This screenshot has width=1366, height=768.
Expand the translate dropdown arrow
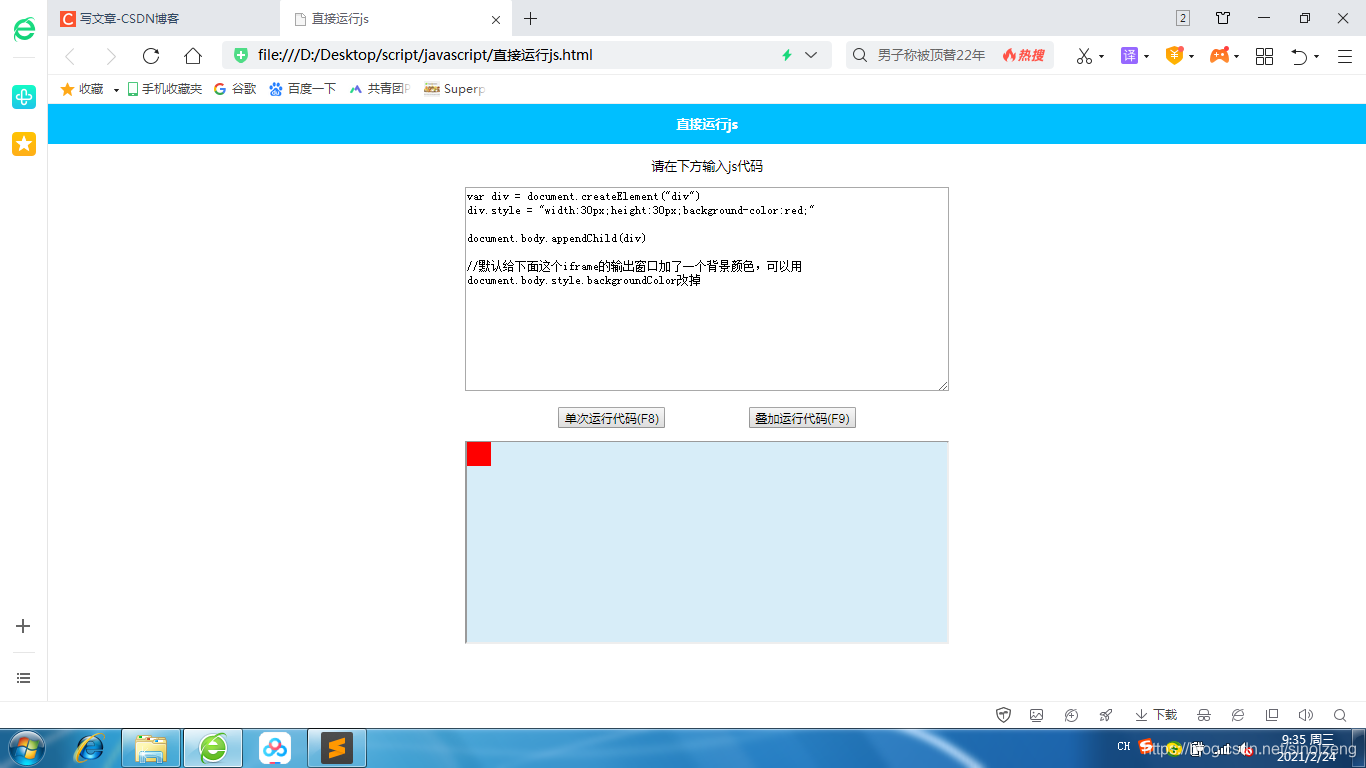[x=1147, y=56]
